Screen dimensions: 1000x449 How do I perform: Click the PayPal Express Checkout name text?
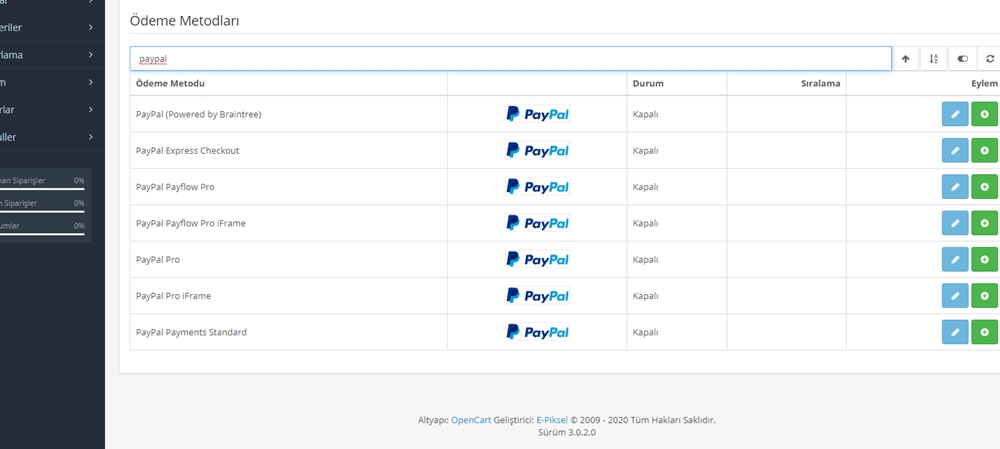(x=188, y=151)
